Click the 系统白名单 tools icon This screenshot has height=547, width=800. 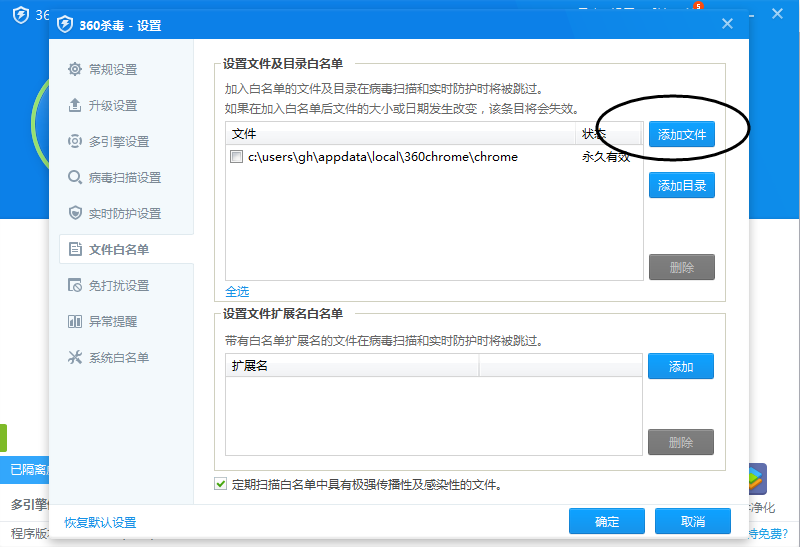75,357
